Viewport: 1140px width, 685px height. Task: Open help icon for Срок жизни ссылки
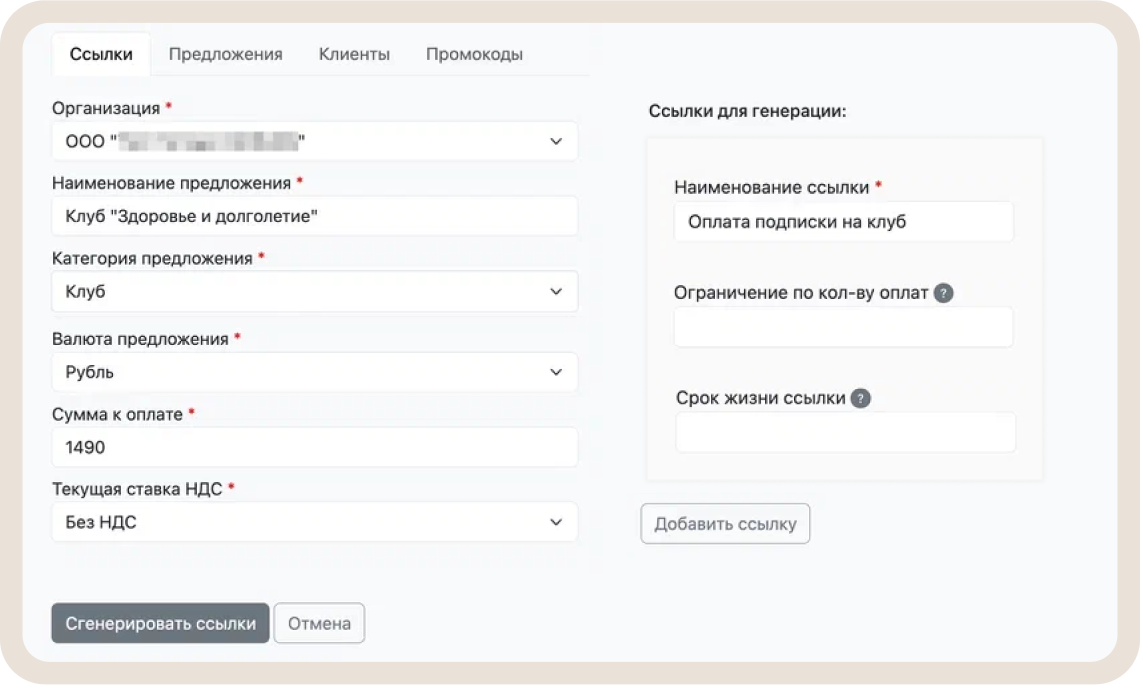860,398
